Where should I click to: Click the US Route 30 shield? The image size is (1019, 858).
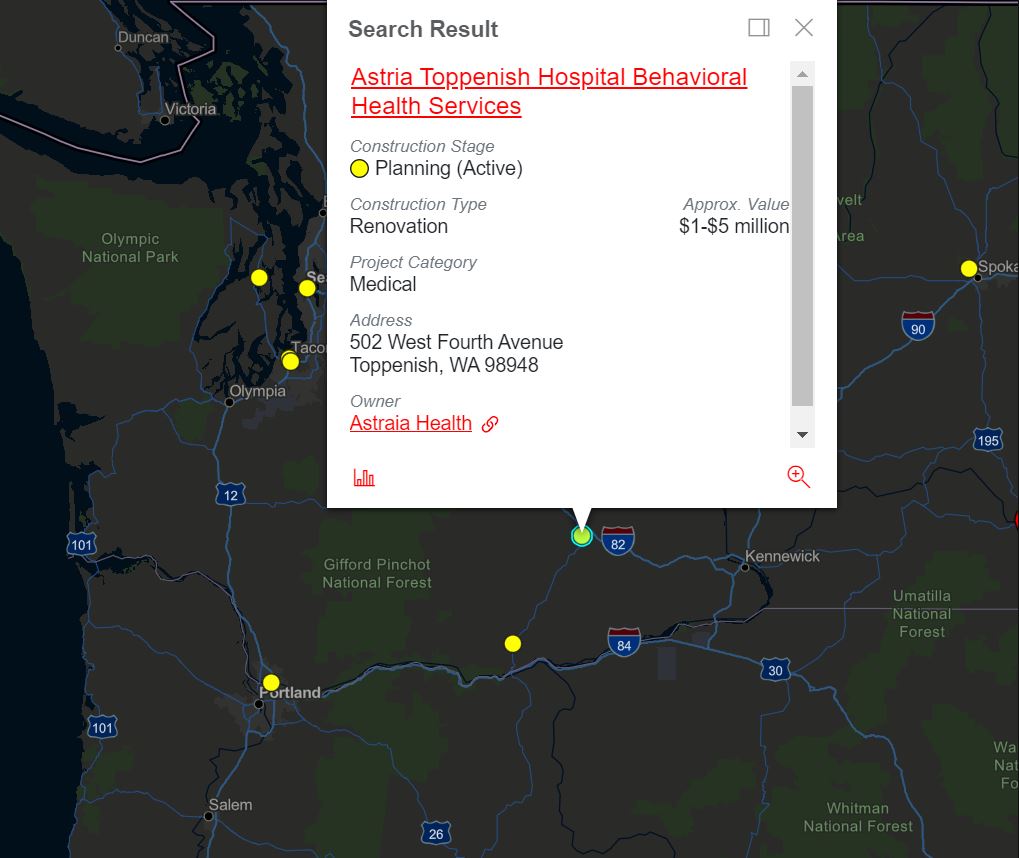pyautogui.click(x=775, y=670)
